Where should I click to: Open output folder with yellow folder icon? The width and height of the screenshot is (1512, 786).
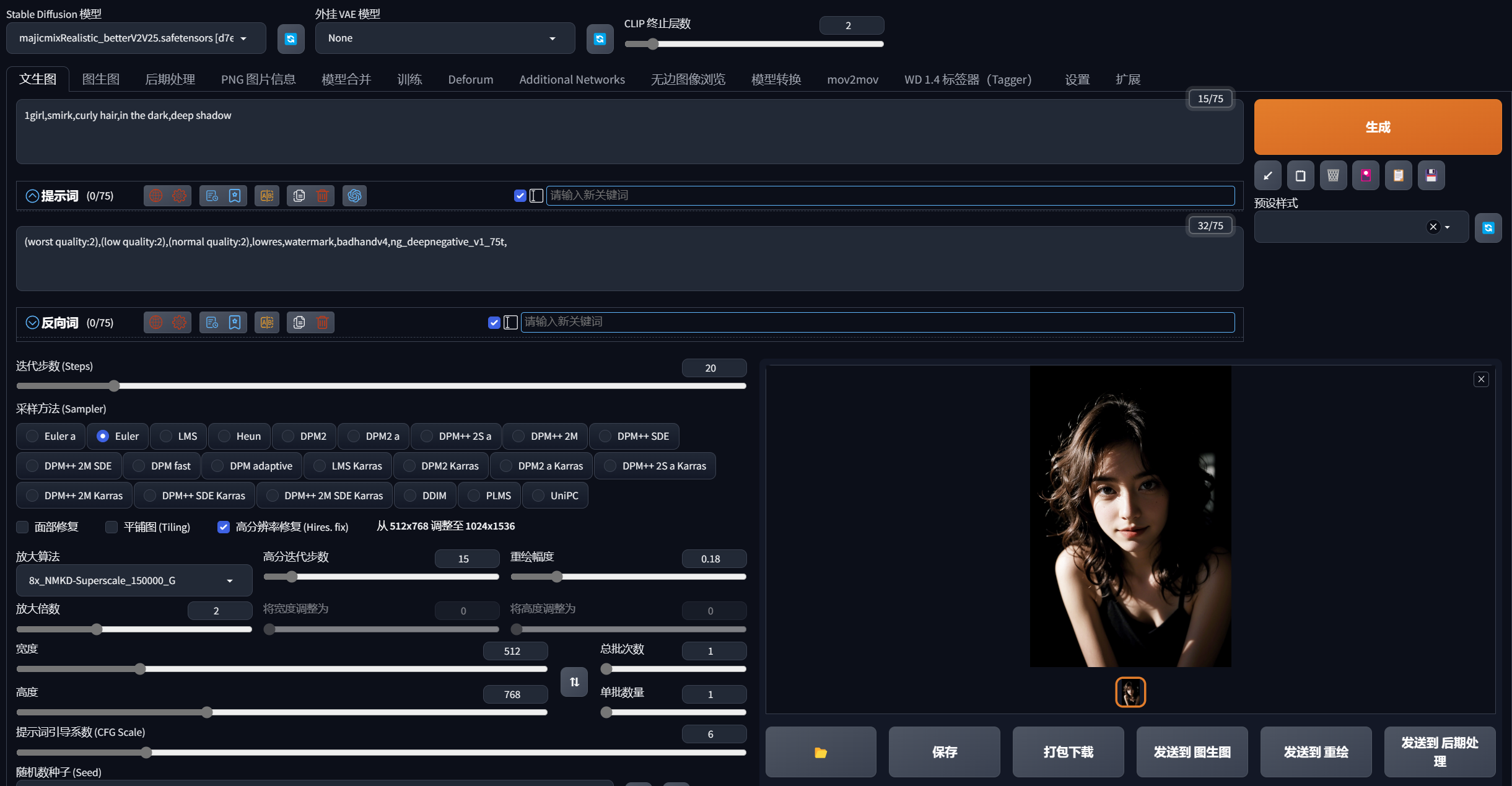[821, 752]
